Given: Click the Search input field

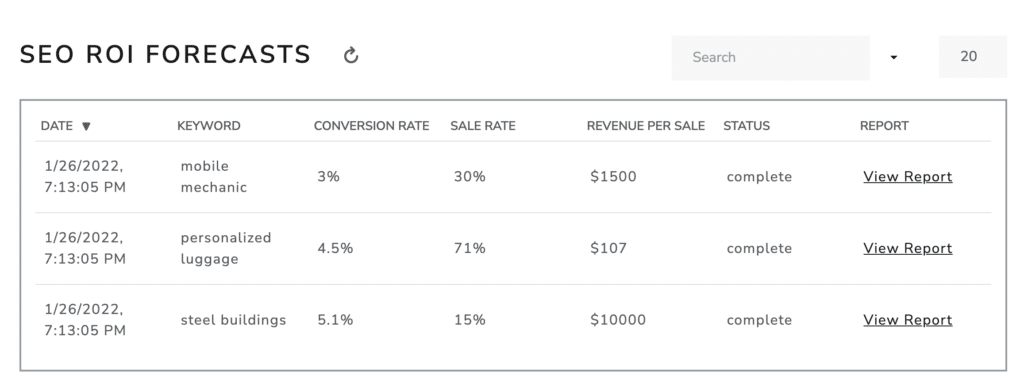Looking at the screenshot, I should click(770, 58).
